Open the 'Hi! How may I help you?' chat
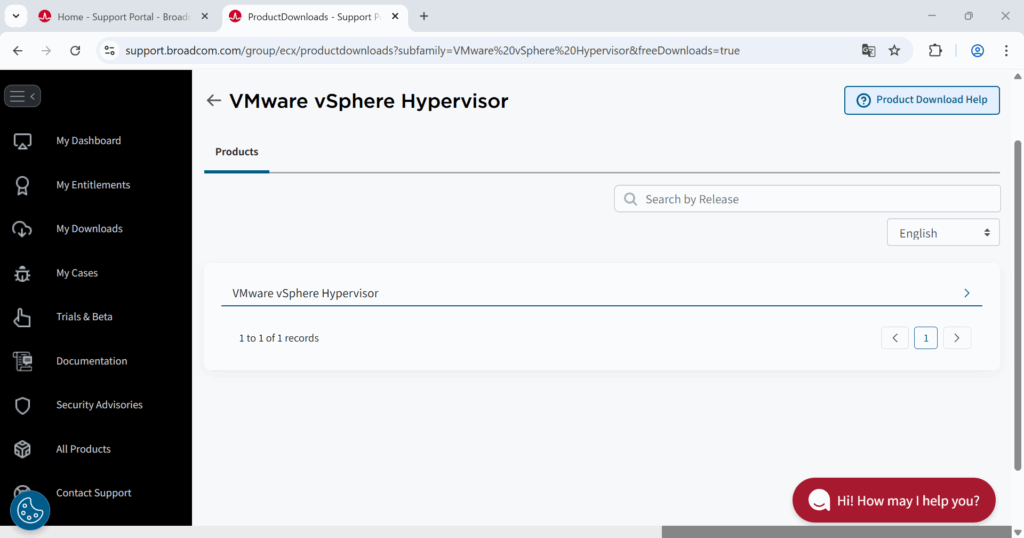Image resolution: width=1024 pixels, height=538 pixels. (x=893, y=500)
